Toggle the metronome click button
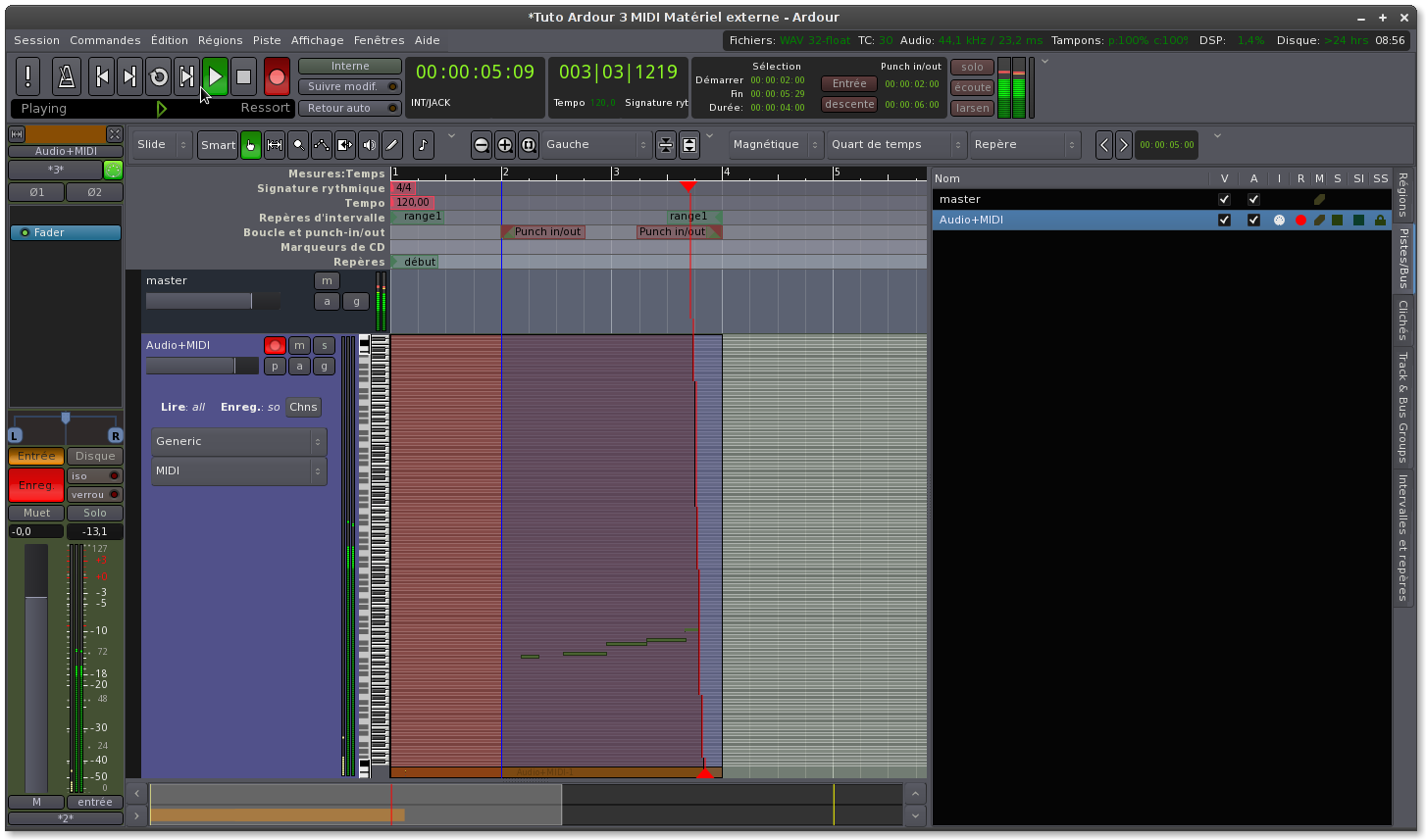 [67, 76]
